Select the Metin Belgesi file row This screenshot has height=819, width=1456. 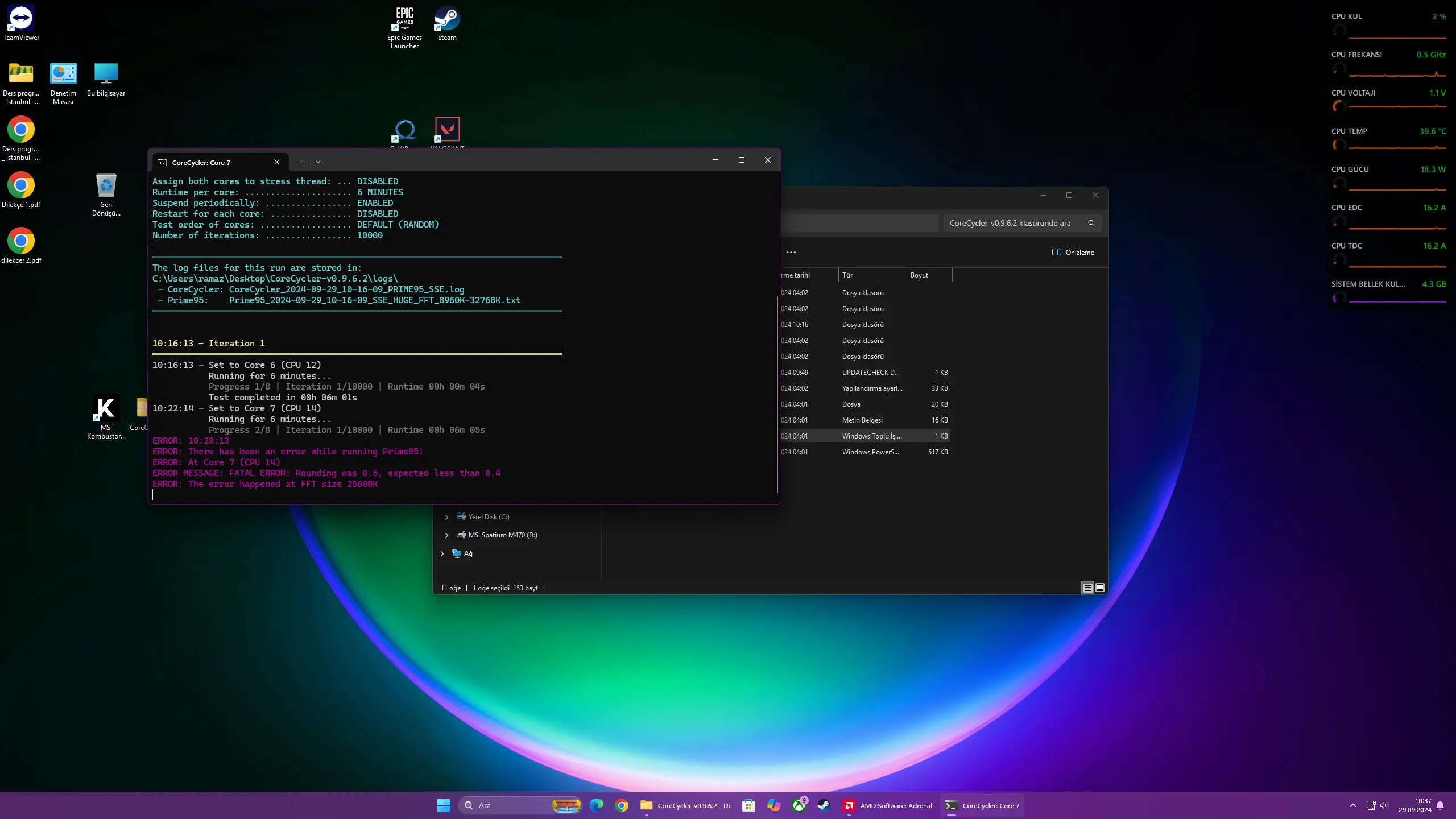point(864,420)
